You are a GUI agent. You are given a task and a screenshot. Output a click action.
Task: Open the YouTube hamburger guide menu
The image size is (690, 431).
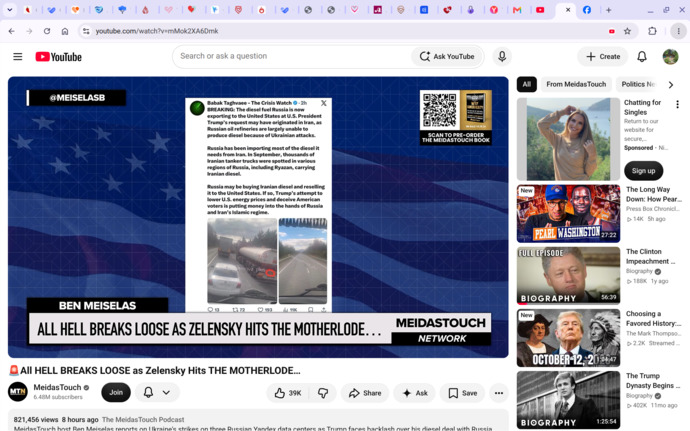point(18,57)
